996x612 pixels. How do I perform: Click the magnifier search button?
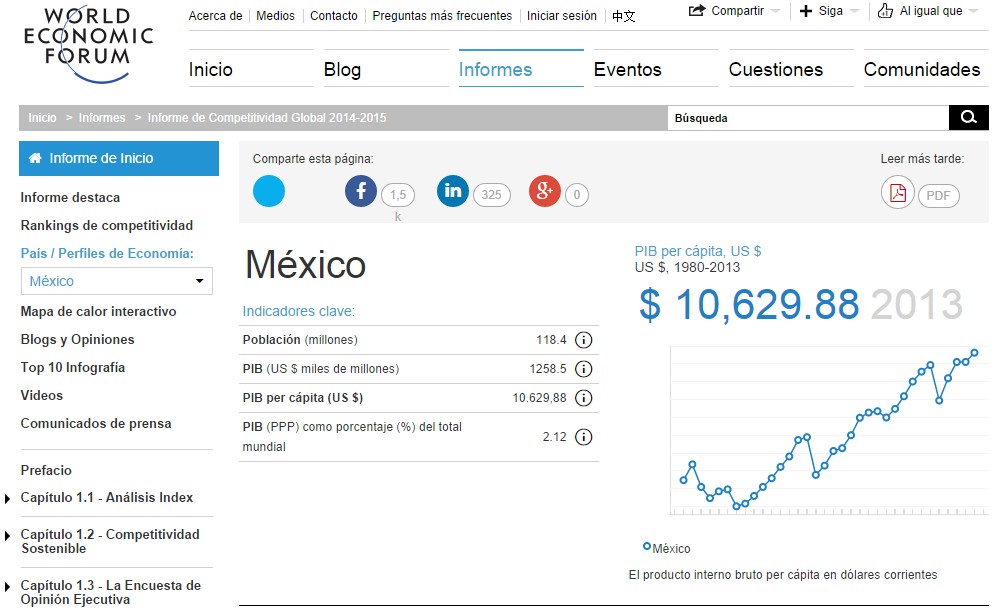click(x=969, y=118)
